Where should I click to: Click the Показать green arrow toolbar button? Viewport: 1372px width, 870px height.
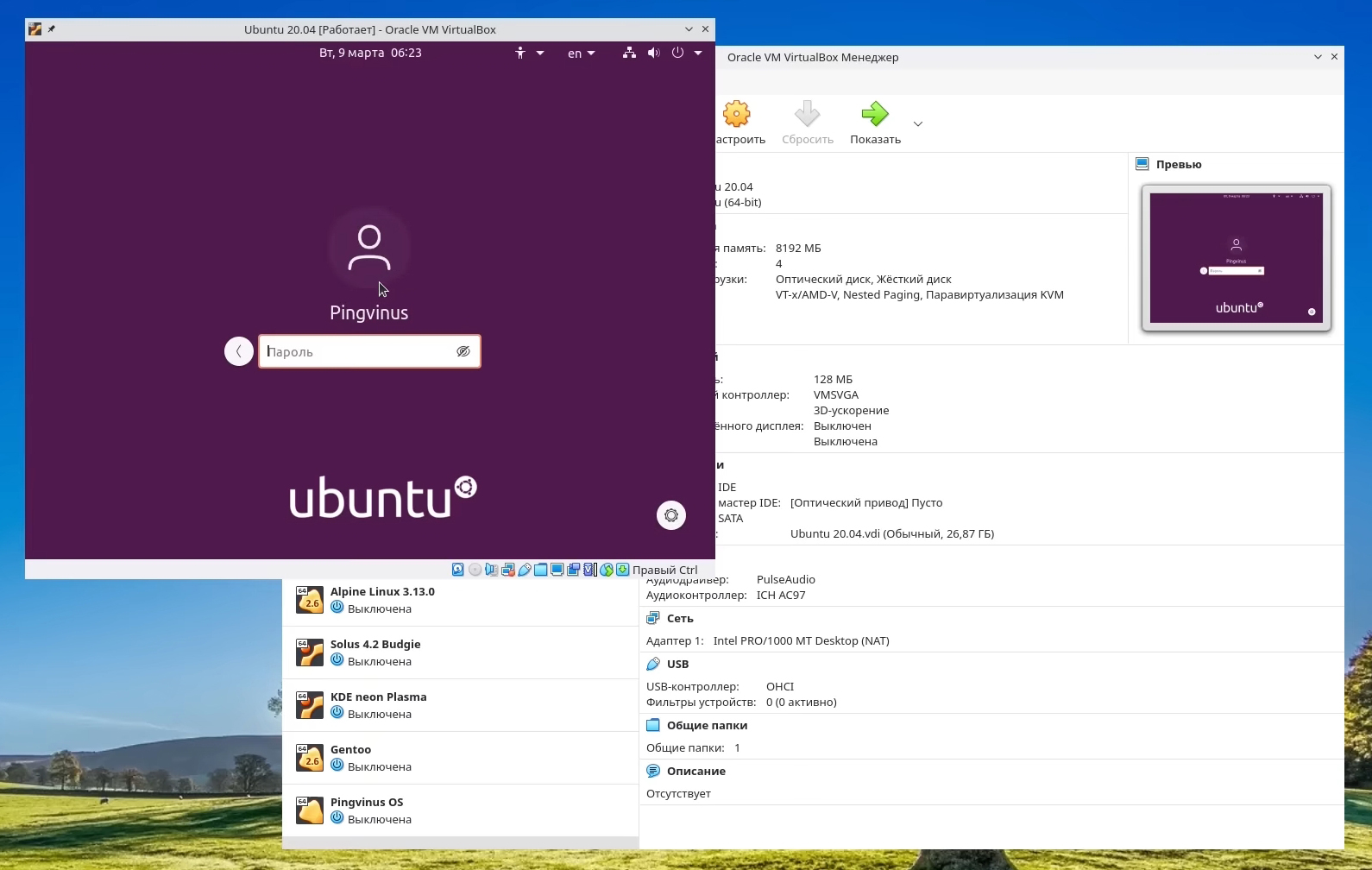tap(875, 123)
